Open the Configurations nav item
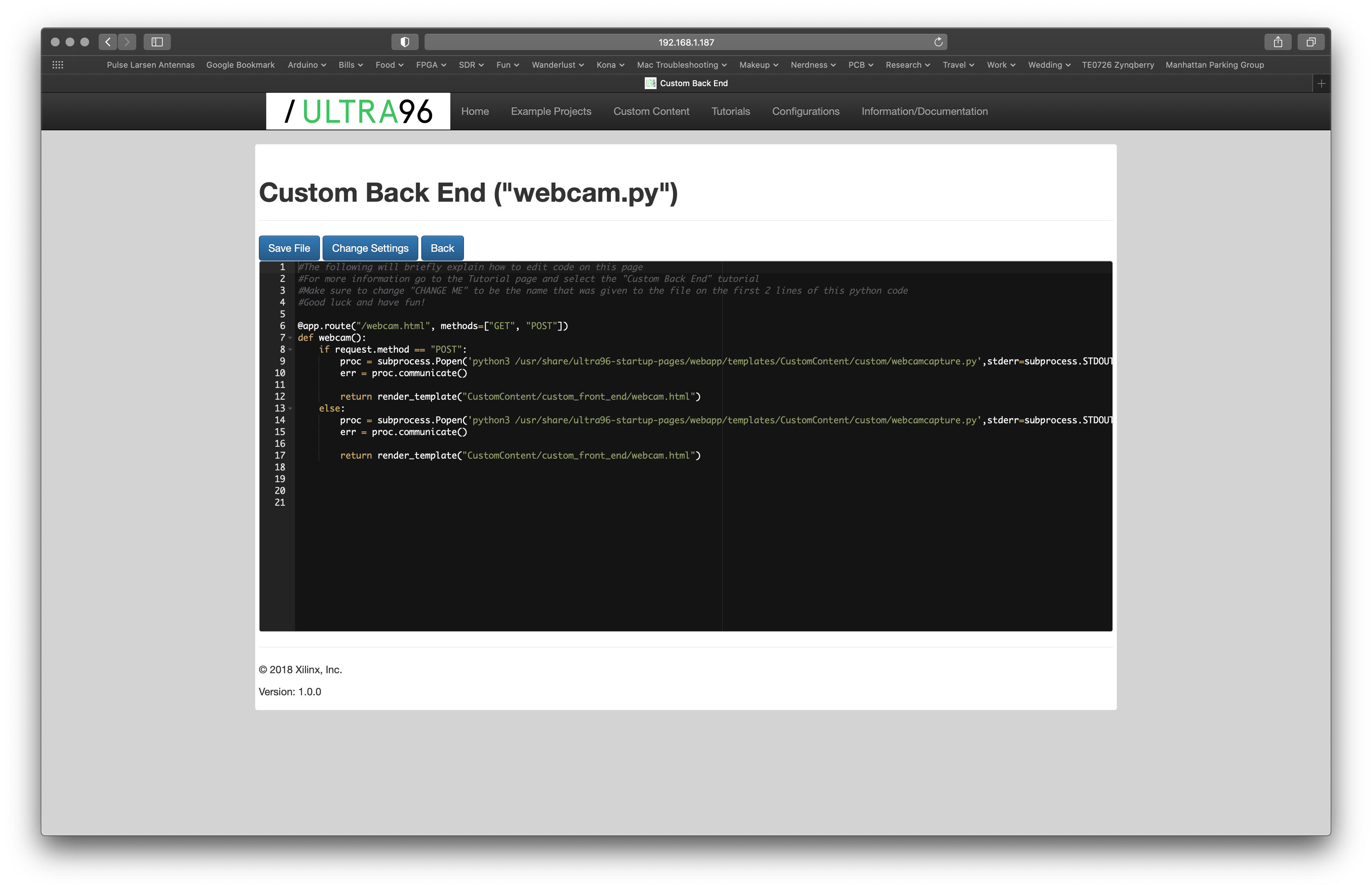The height and width of the screenshot is (890, 1372). [x=805, y=111]
